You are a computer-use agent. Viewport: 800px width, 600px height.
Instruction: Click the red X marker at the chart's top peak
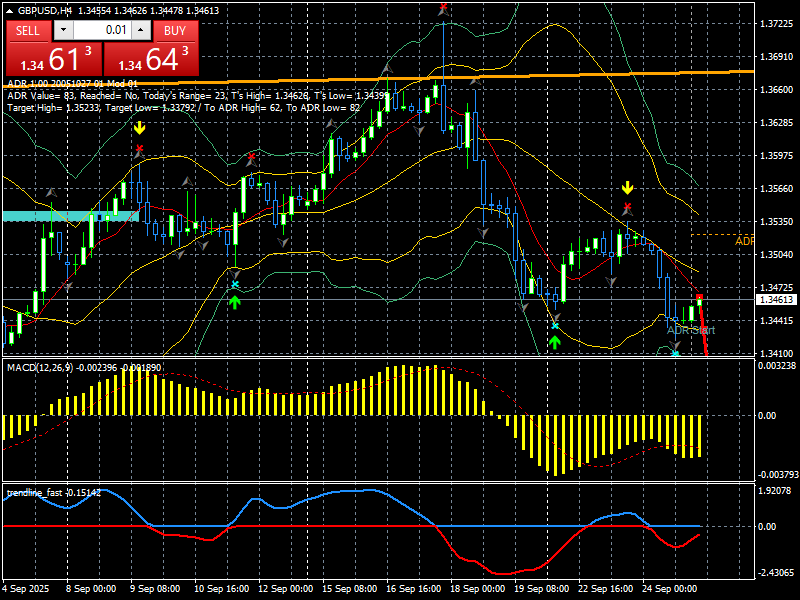click(443, 7)
